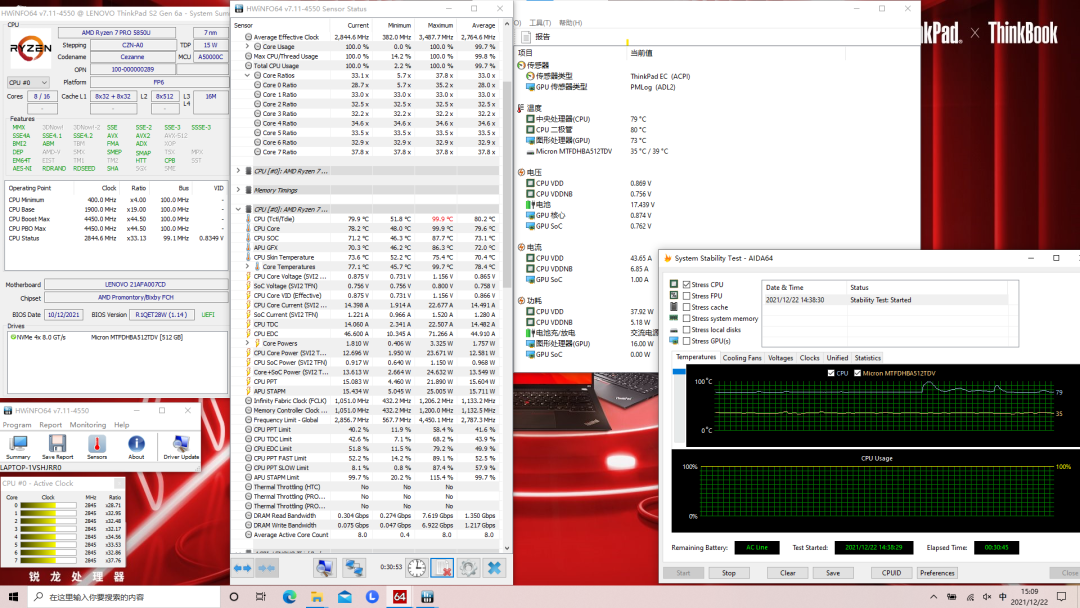
Task: Switch to the Clocks tab in AIDA64
Action: (809, 358)
